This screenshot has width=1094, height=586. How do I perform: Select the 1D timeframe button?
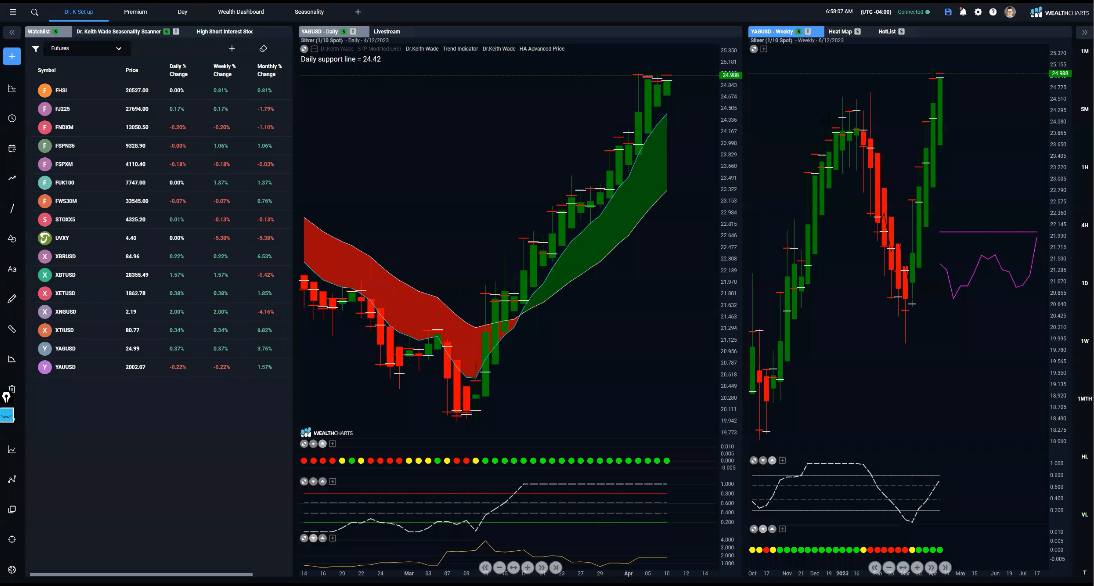[x=1084, y=283]
